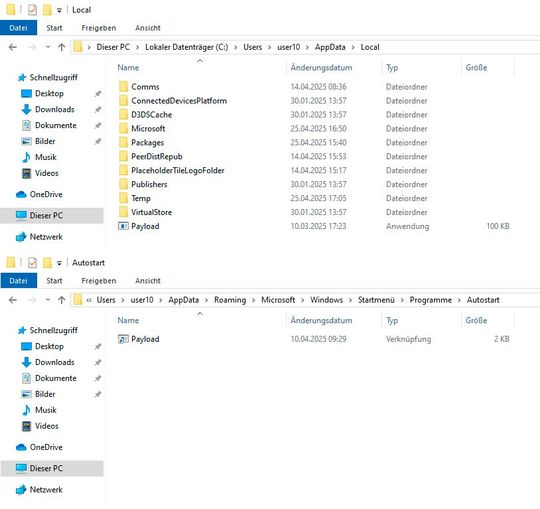Open Schnellzugriff in Local window sidebar

(x=53, y=77)
